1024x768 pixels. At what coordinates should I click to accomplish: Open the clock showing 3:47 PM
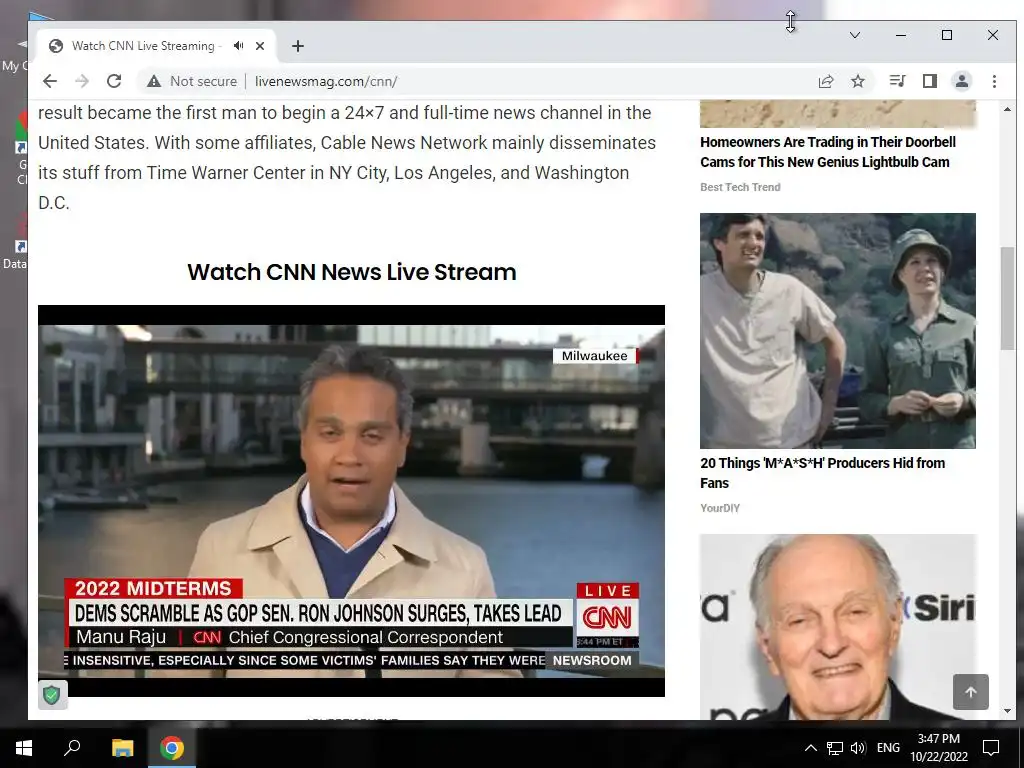click(x=938, y=748)
